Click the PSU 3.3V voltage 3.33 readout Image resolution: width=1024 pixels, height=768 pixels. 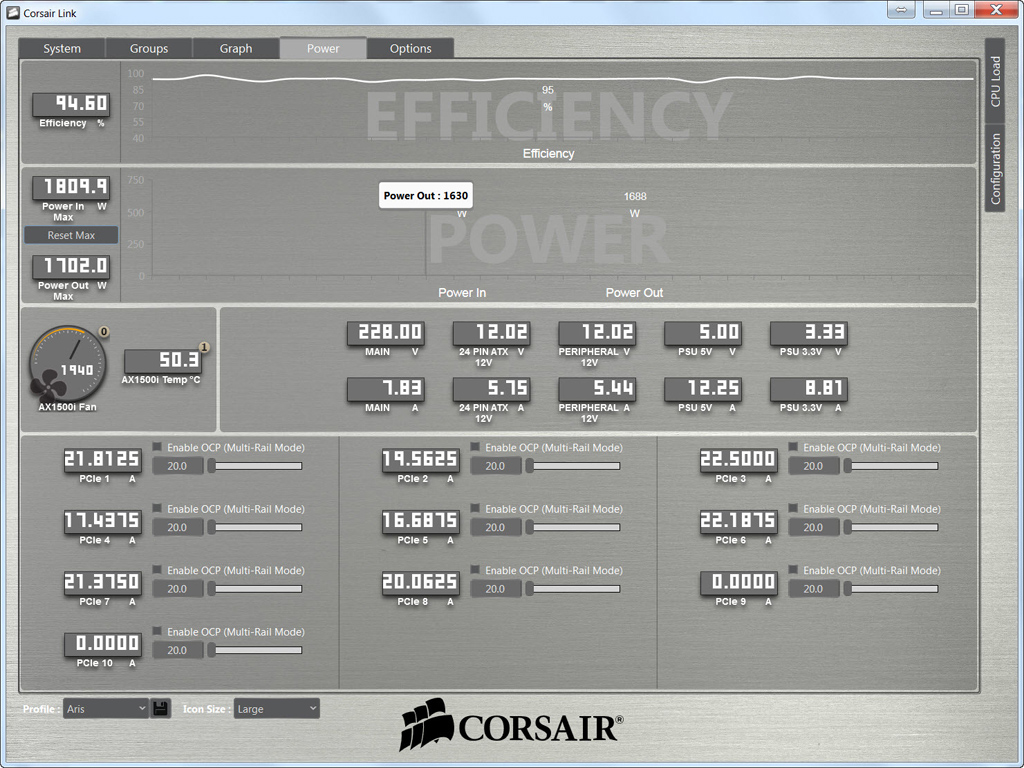pyautogui.click(x=809, y=332)
